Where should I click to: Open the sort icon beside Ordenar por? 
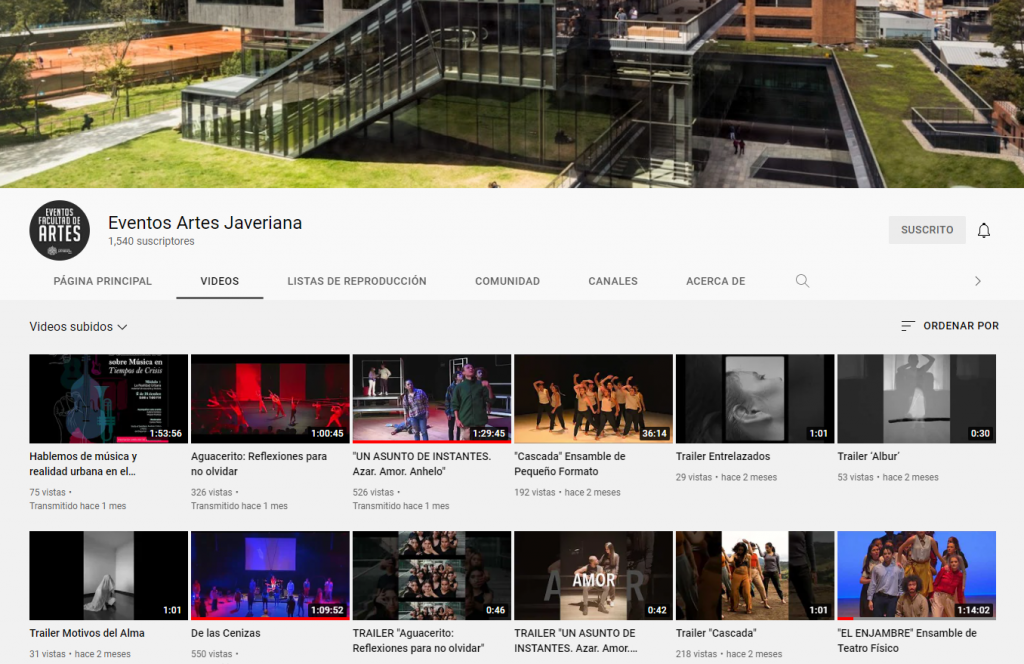pos(907,326)
